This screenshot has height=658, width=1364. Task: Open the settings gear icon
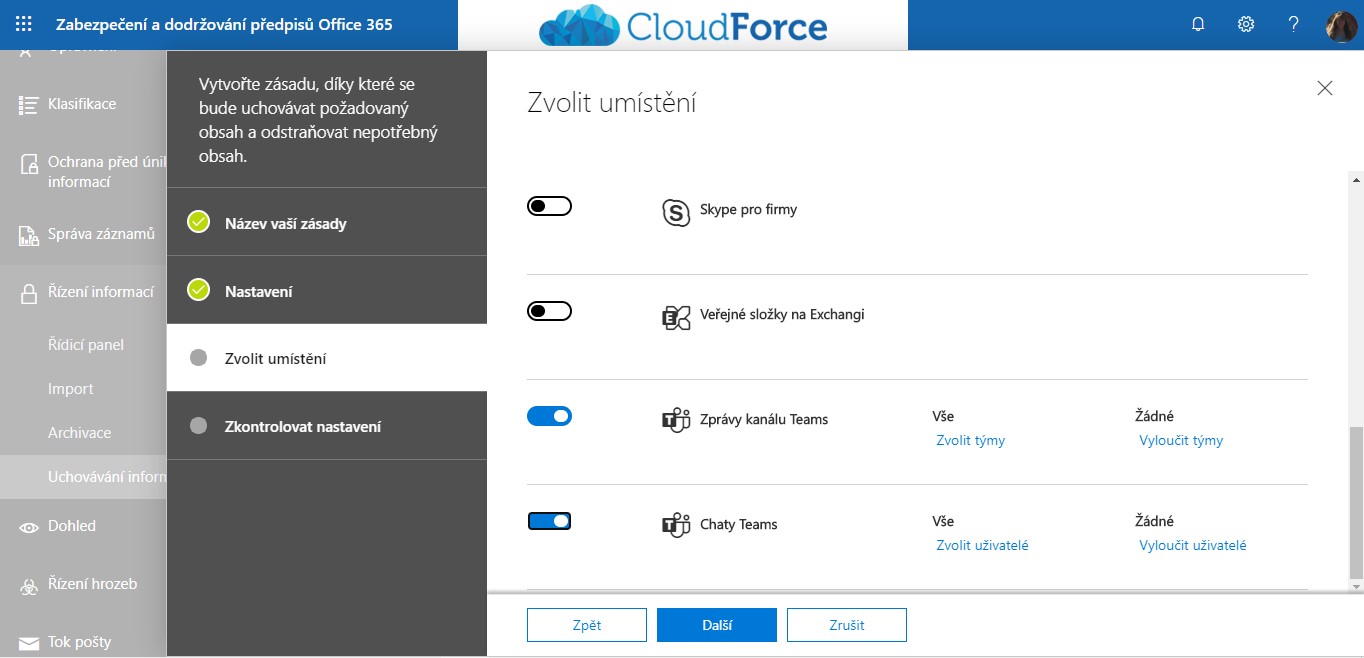pos(1246,24)
